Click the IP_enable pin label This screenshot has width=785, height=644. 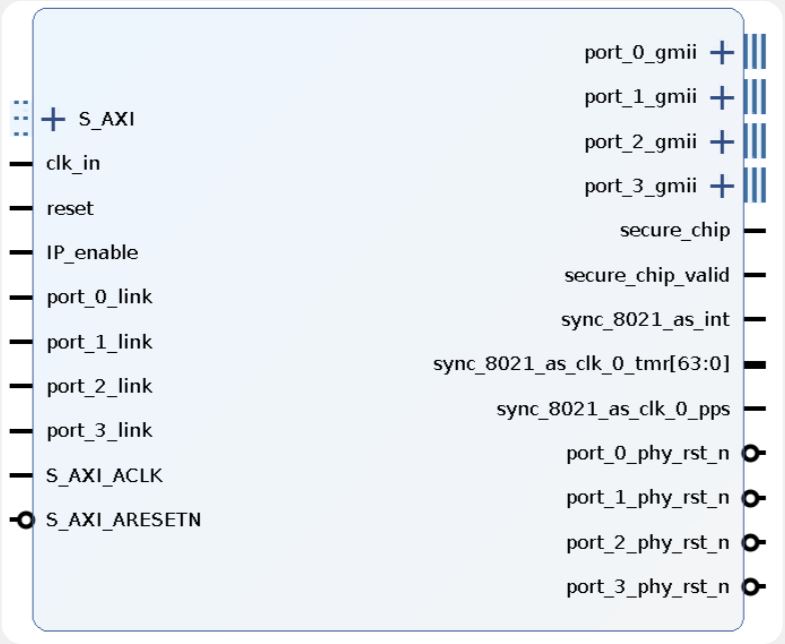pos(92,253)
